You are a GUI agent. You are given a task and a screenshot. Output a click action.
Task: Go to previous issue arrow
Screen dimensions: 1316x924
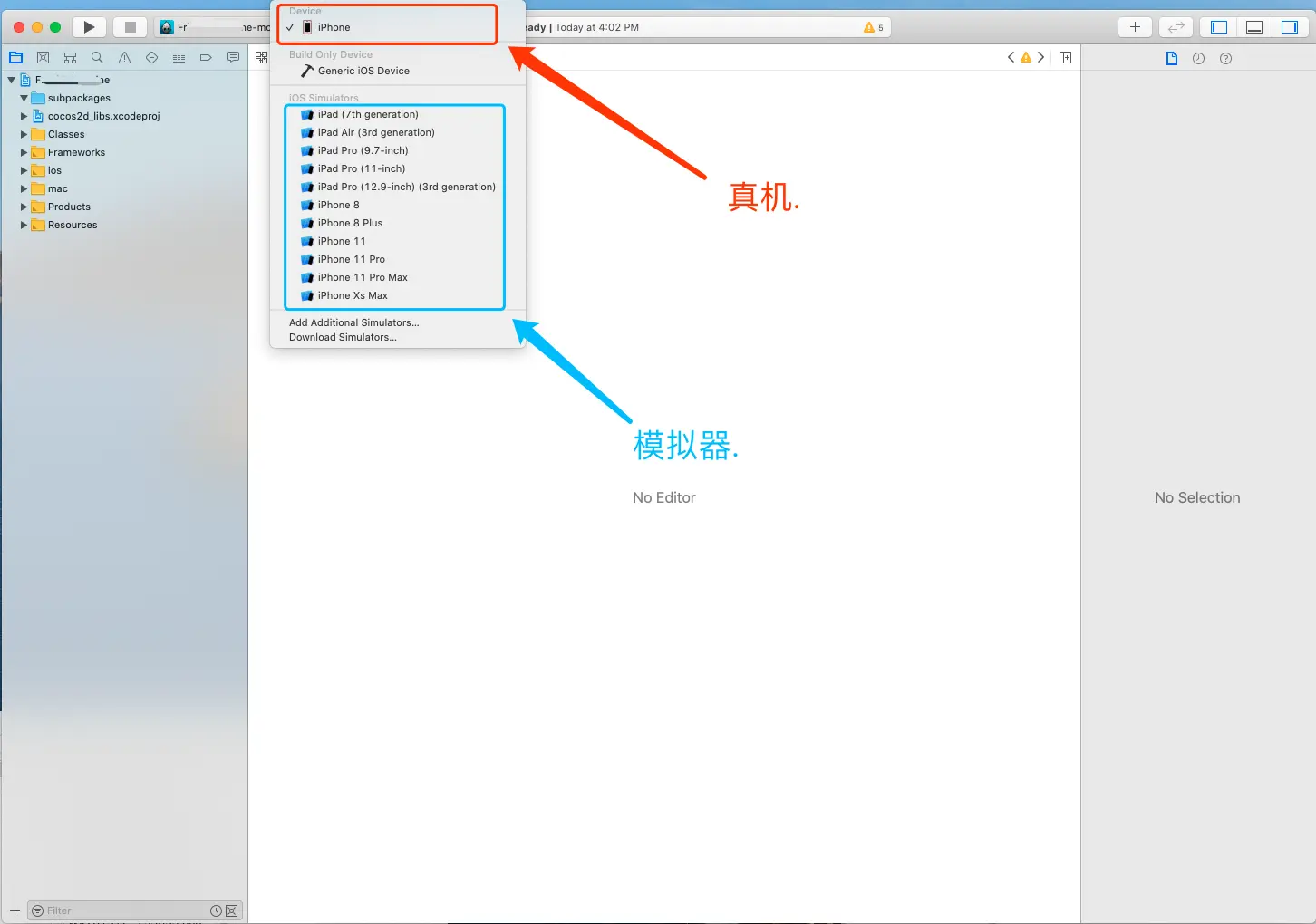point(1011,57)
